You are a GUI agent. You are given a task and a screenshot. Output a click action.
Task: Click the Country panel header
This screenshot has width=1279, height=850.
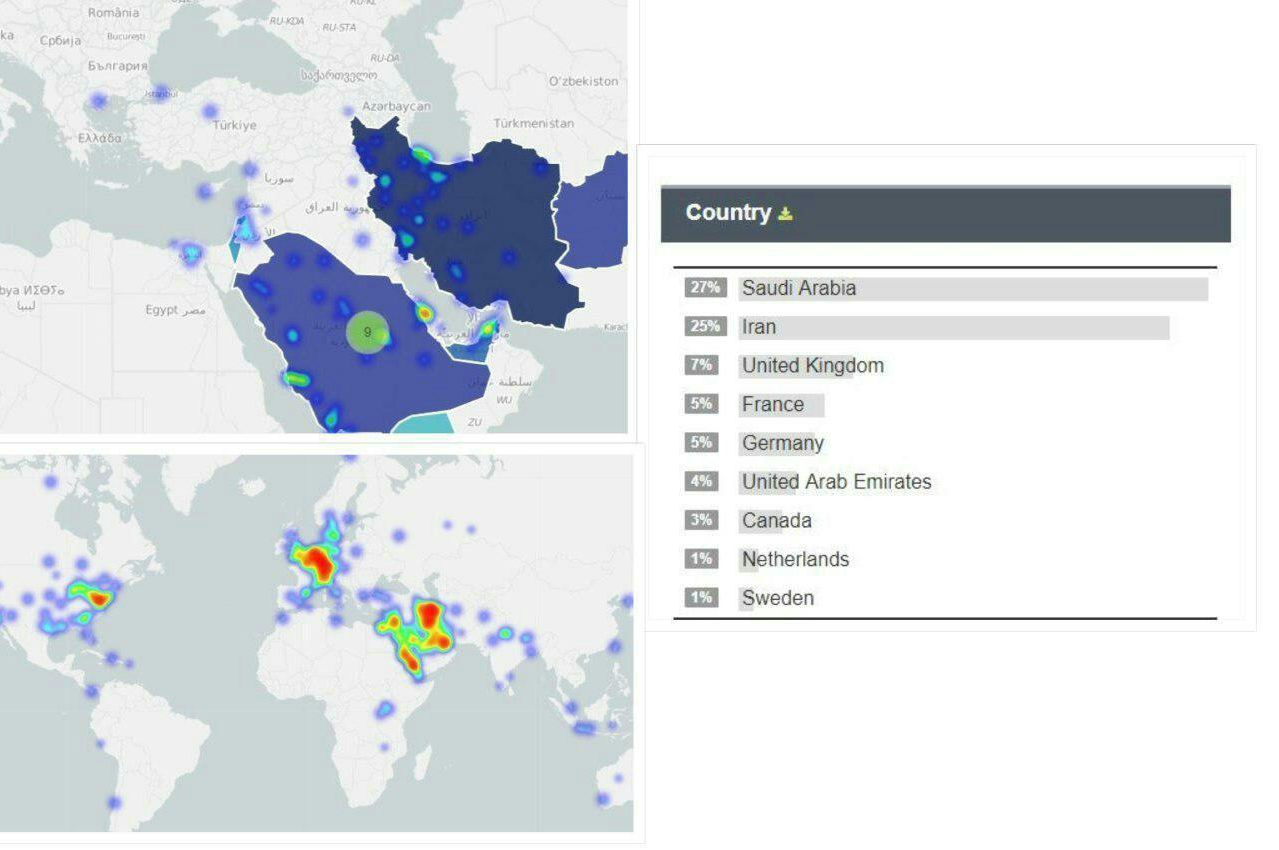click(x=945, y=213)
